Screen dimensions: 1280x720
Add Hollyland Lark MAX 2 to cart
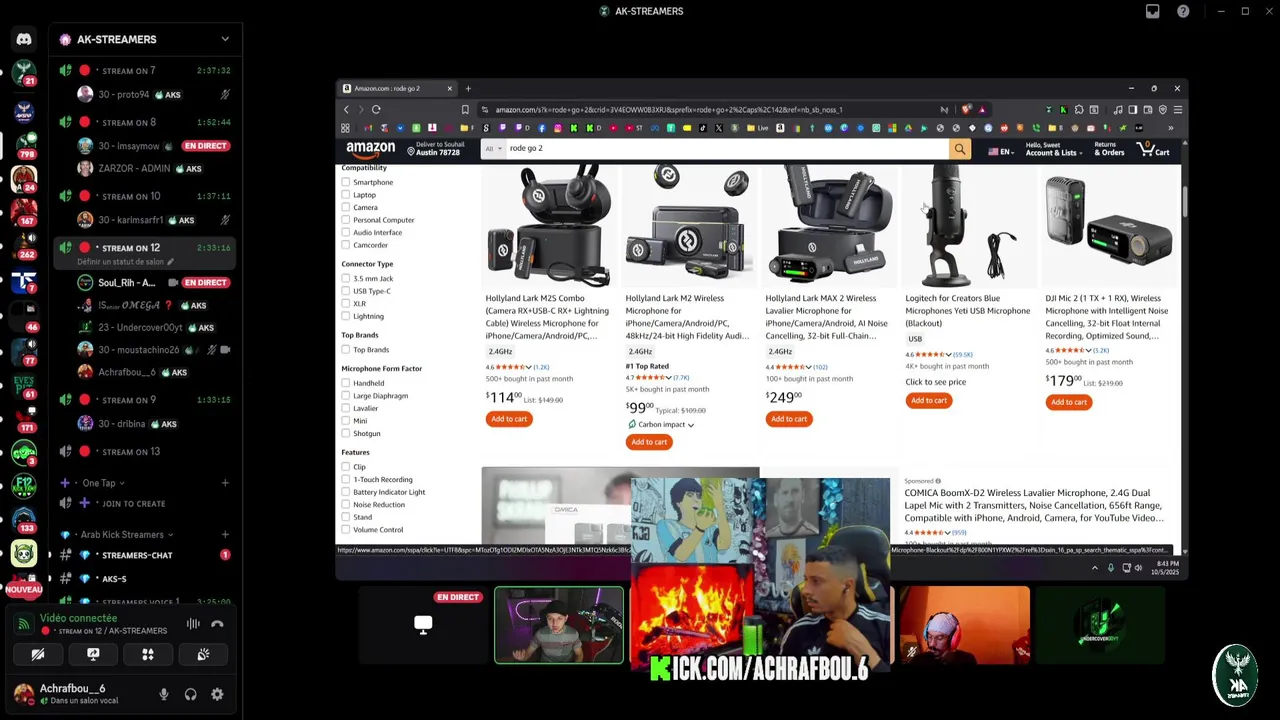pyautogui.click(x=789, y=419)
